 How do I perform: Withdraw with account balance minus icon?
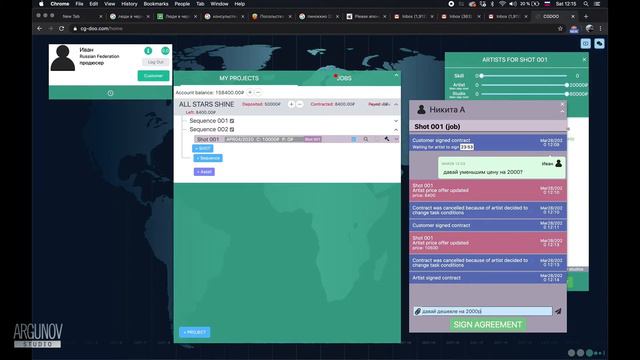pos(258,93)
